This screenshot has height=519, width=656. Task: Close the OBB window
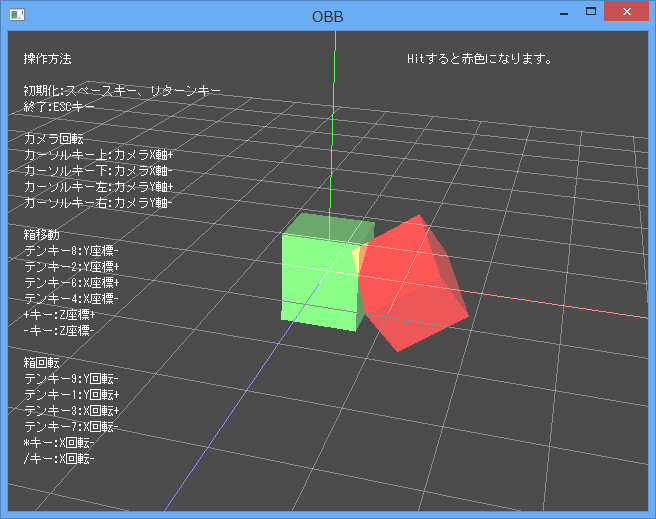(x=626, y=11)
